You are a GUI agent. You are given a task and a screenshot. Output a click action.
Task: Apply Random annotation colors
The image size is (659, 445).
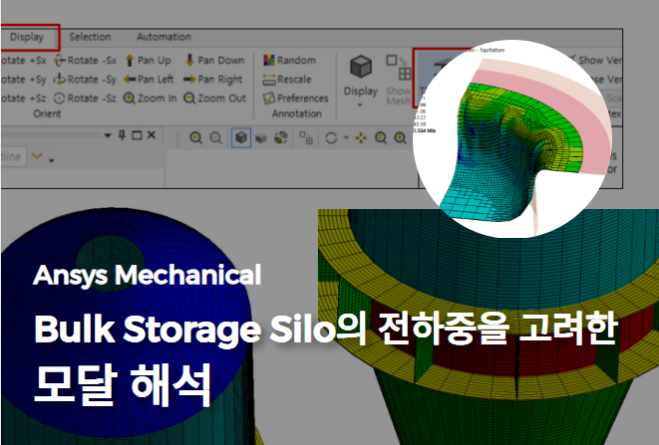tap(290, 61)
